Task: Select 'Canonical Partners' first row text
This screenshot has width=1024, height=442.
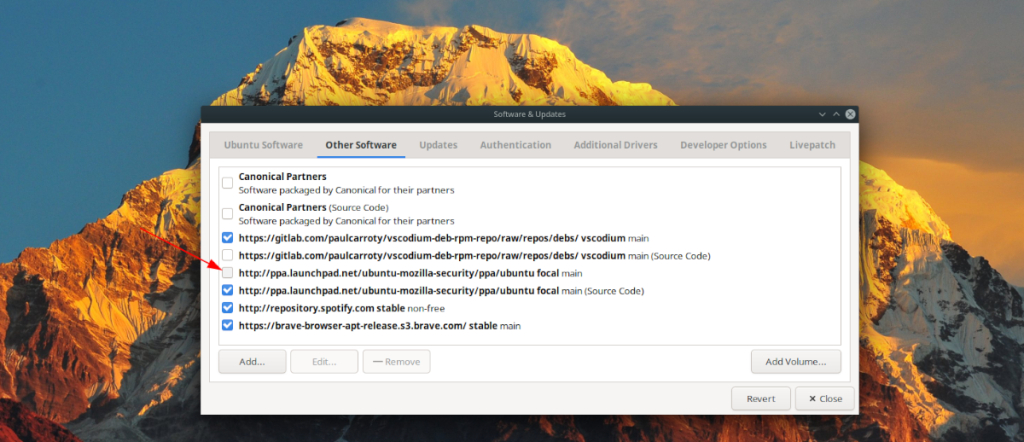Action: coord(283,176)
